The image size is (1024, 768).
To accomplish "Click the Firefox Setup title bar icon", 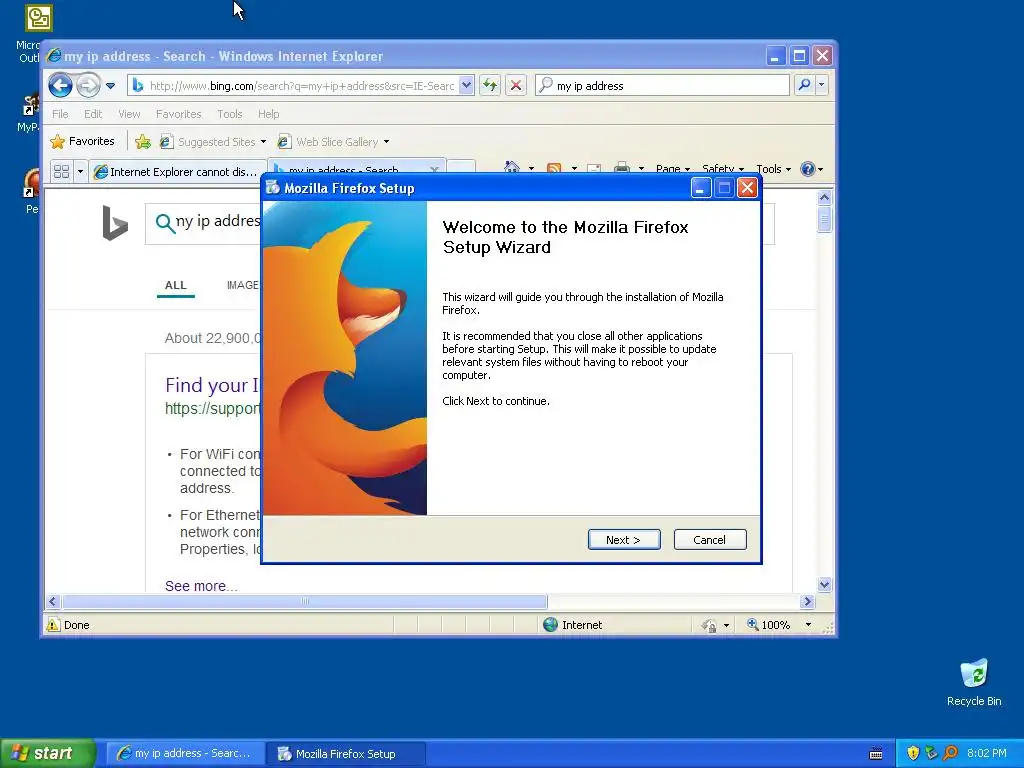I will (x=273, y=187).
